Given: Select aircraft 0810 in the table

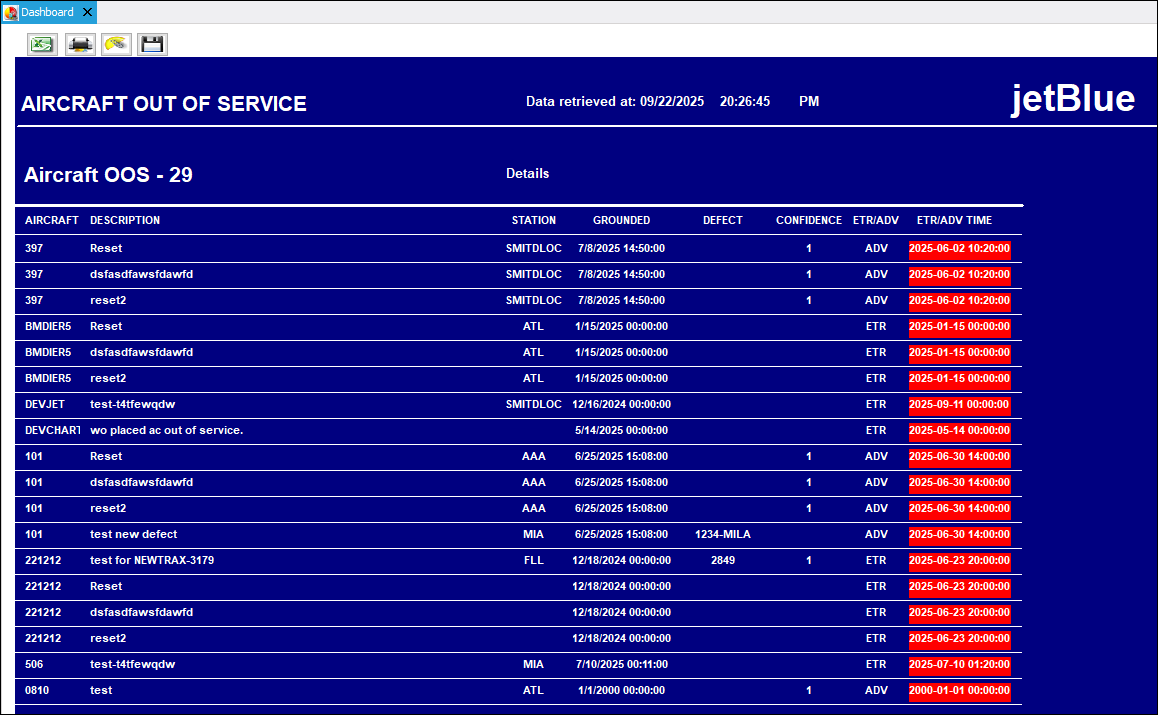Looking at the screenshot, I should pos(37,691).
